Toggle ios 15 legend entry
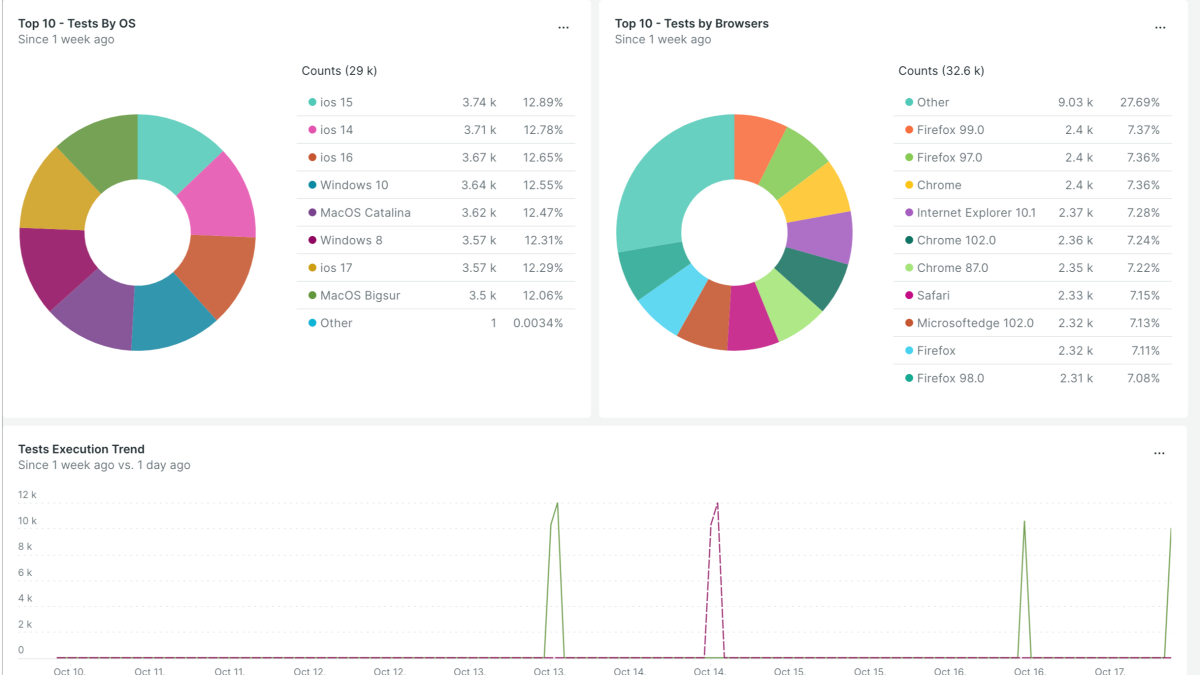 (336, 102)
